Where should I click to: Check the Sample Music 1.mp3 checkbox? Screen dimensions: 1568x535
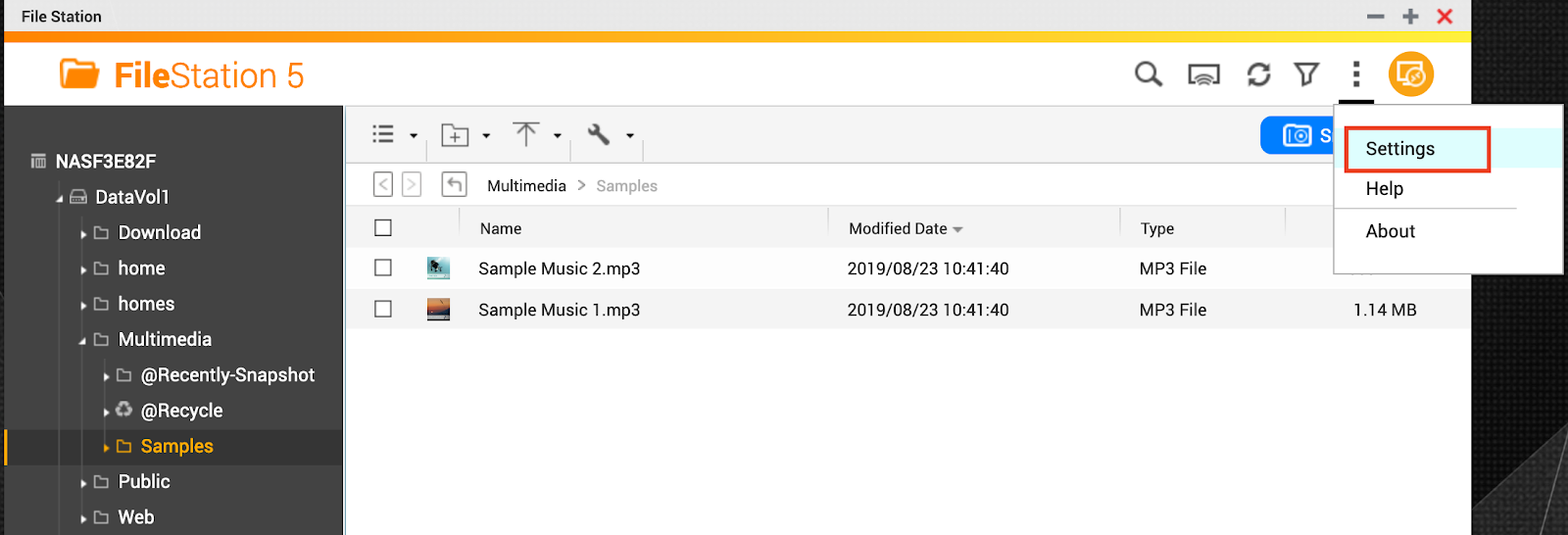tap(383, 309)
